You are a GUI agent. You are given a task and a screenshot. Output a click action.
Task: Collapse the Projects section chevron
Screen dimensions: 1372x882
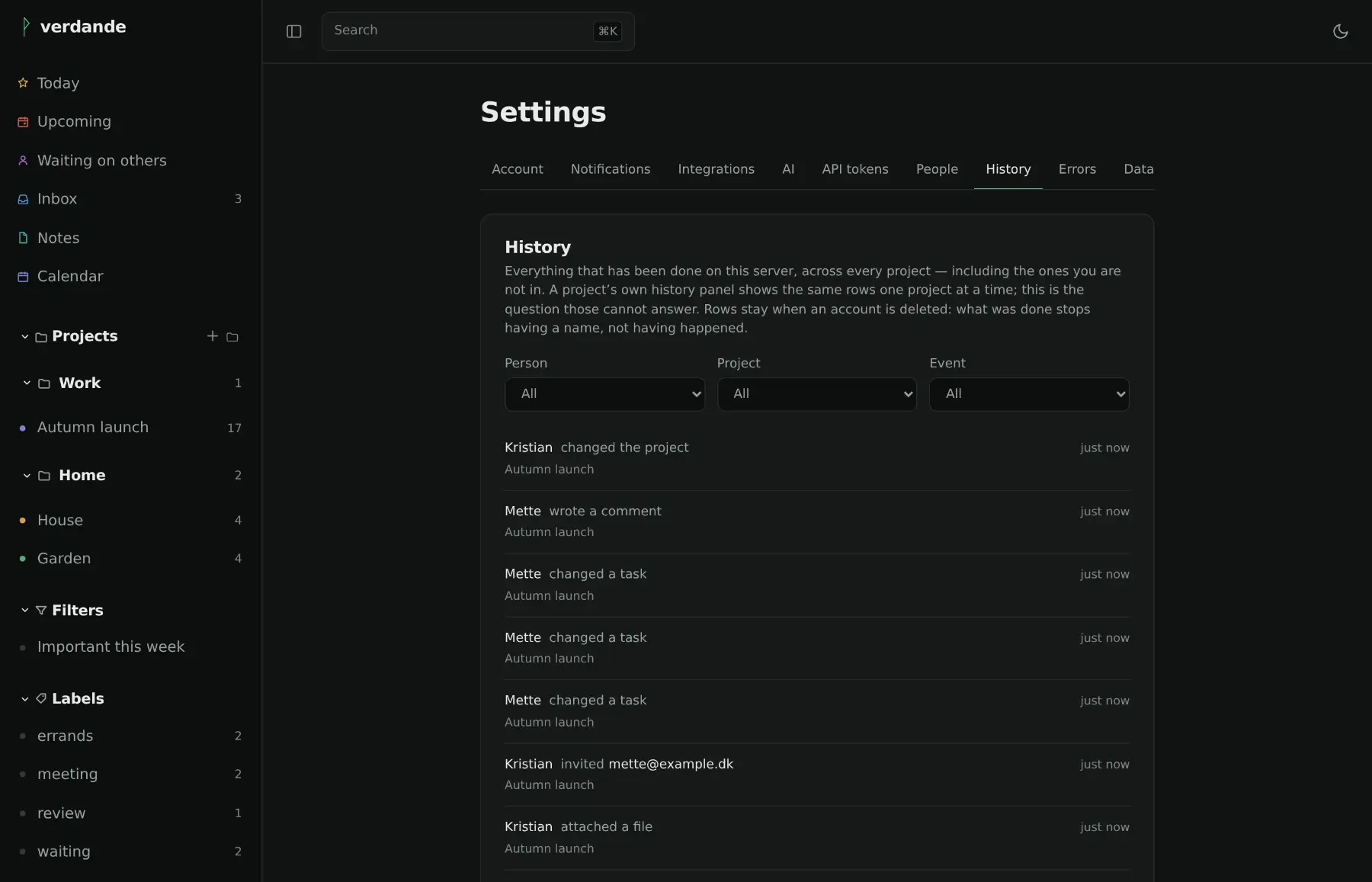click(x=25, y=337)
